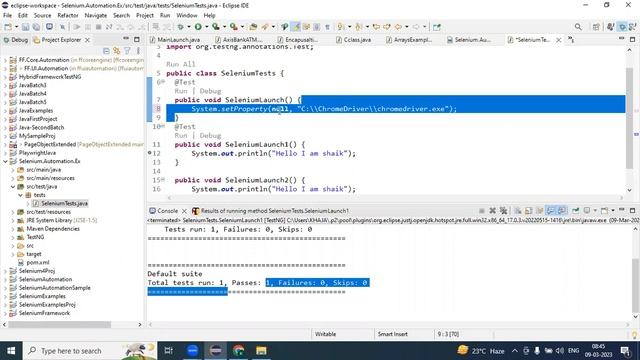
Task: Click the Open Perspective icon
Action: tap(596, 27)
